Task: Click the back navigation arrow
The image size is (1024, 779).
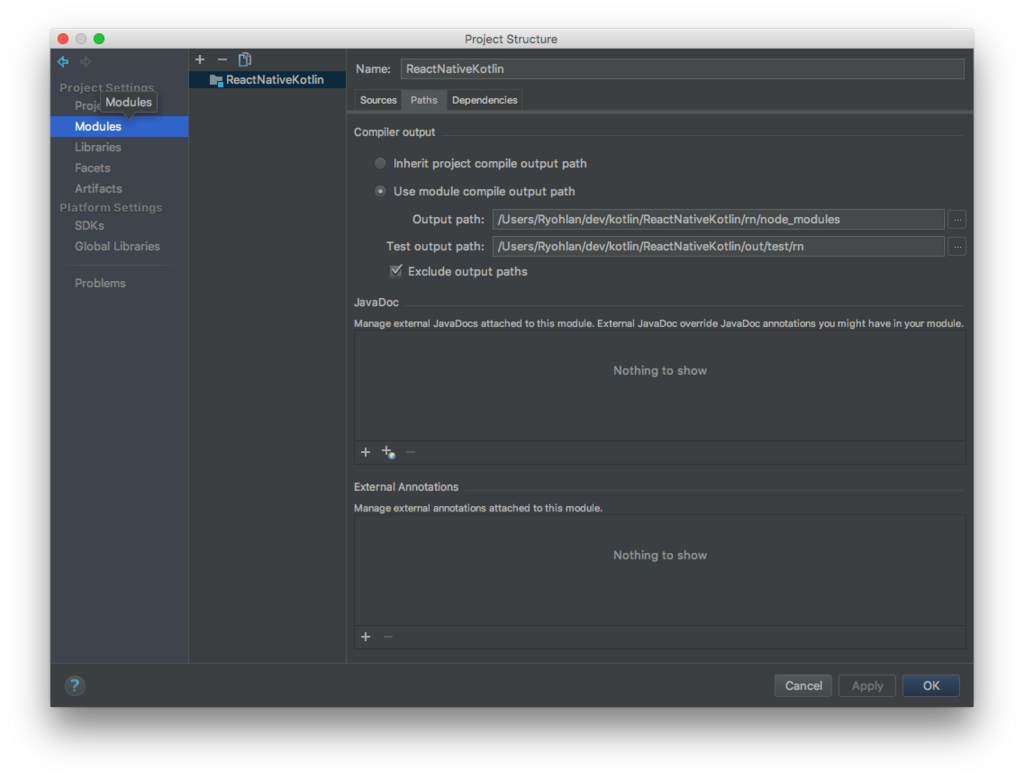Action: [x=63, y=61]
